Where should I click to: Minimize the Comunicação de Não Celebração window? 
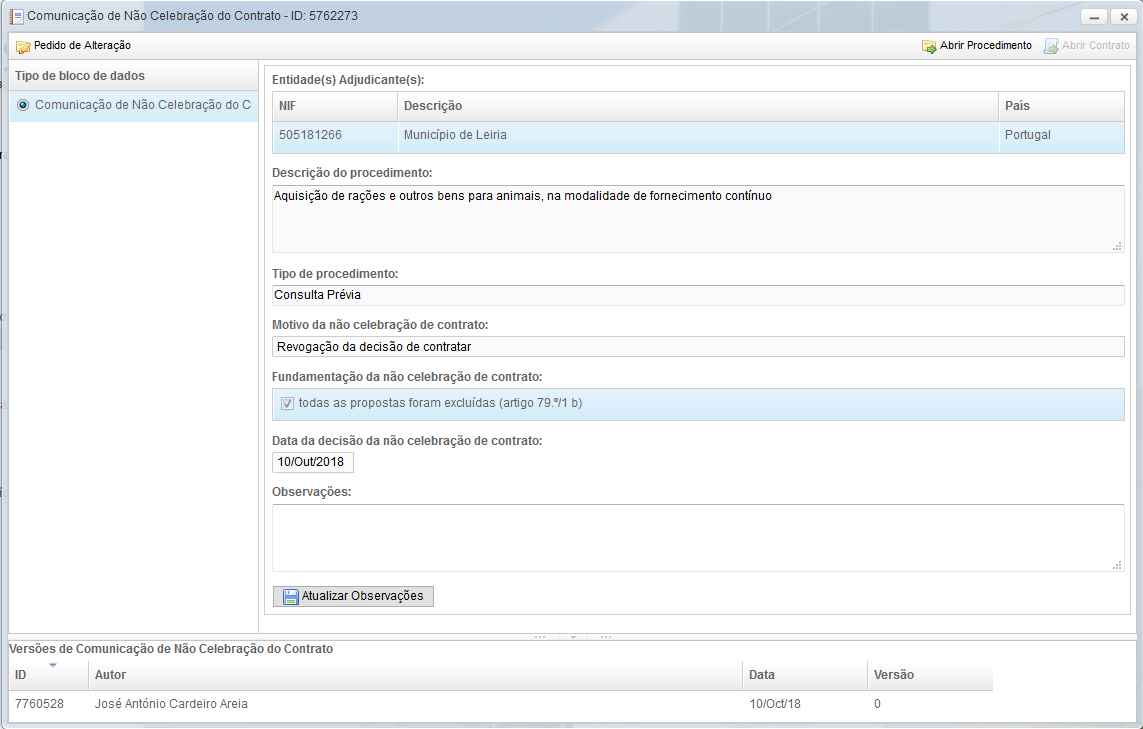click(x=1093, y=17)
